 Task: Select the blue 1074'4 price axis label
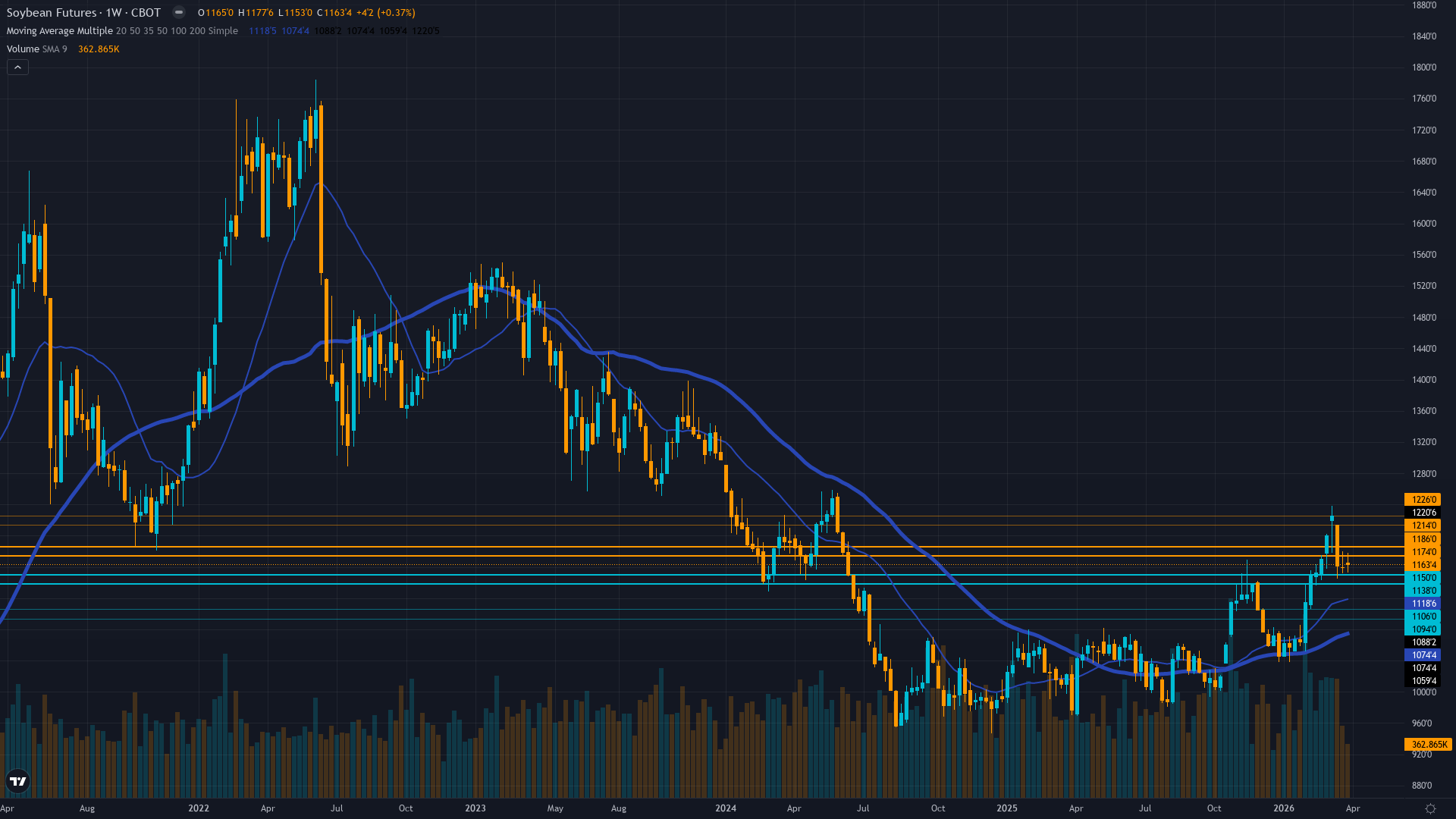1423,655
